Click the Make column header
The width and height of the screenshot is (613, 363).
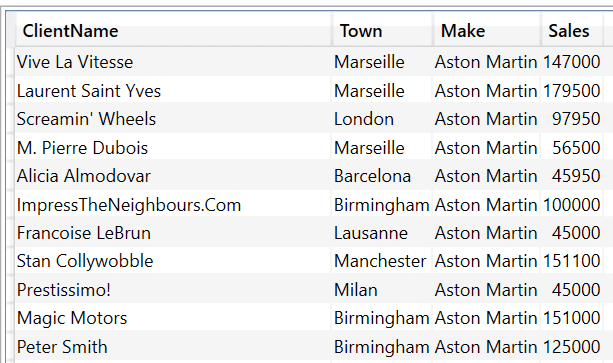487,30
